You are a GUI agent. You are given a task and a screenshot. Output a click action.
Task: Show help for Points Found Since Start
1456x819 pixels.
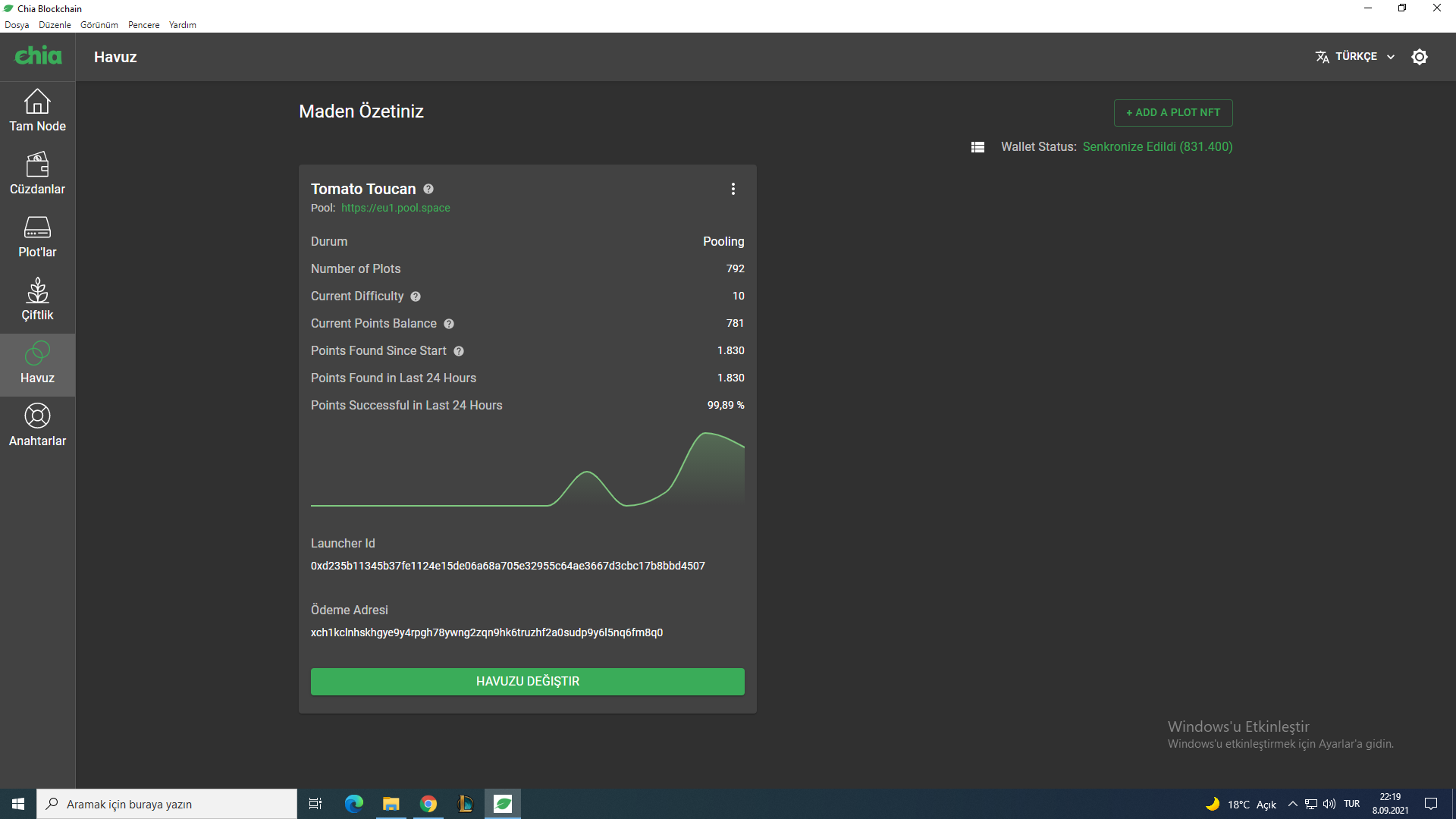(x=459, y=351)
